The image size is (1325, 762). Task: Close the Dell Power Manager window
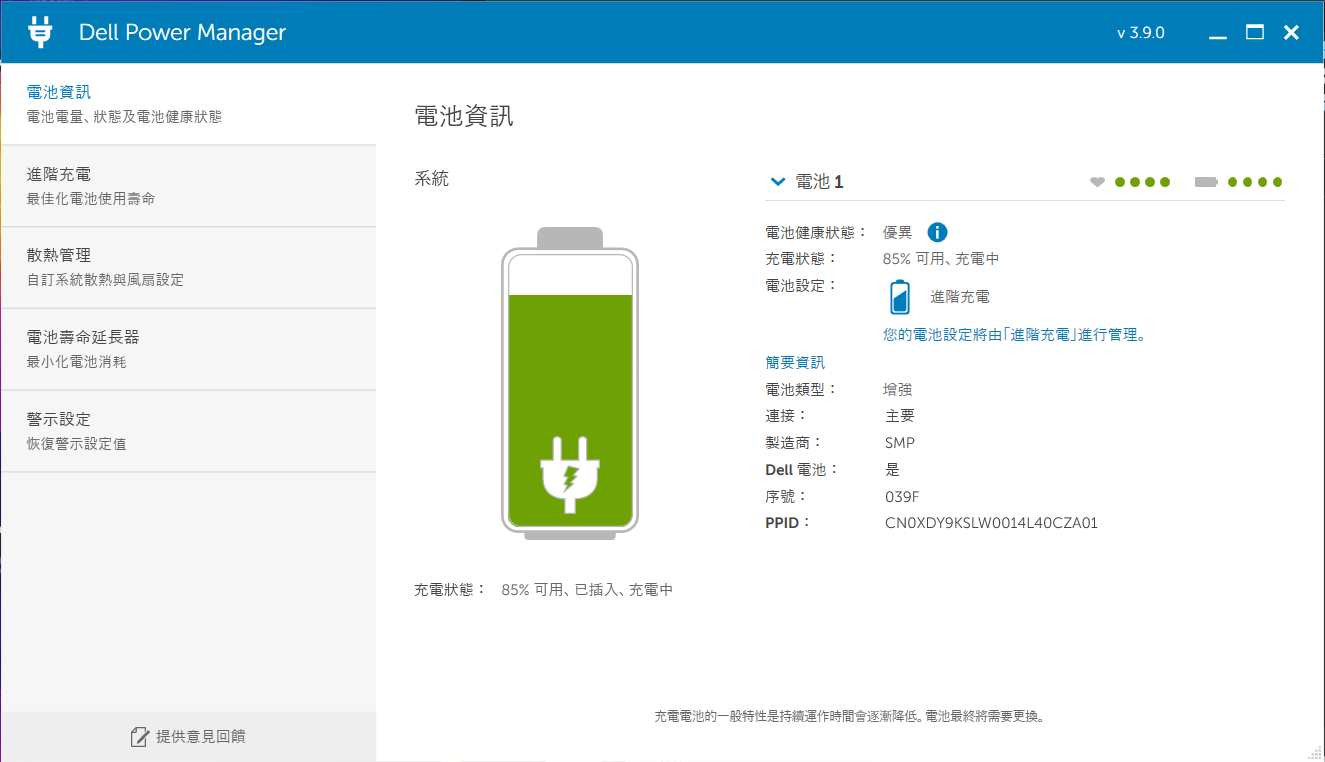click(x=1291, y=32)
